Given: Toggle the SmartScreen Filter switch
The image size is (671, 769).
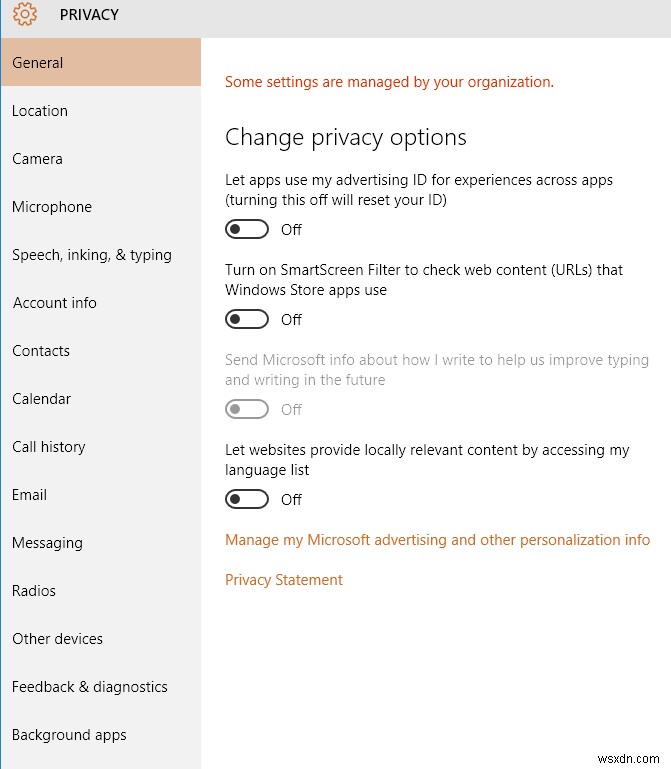Looking at the screenshot, I should [247, 320].
